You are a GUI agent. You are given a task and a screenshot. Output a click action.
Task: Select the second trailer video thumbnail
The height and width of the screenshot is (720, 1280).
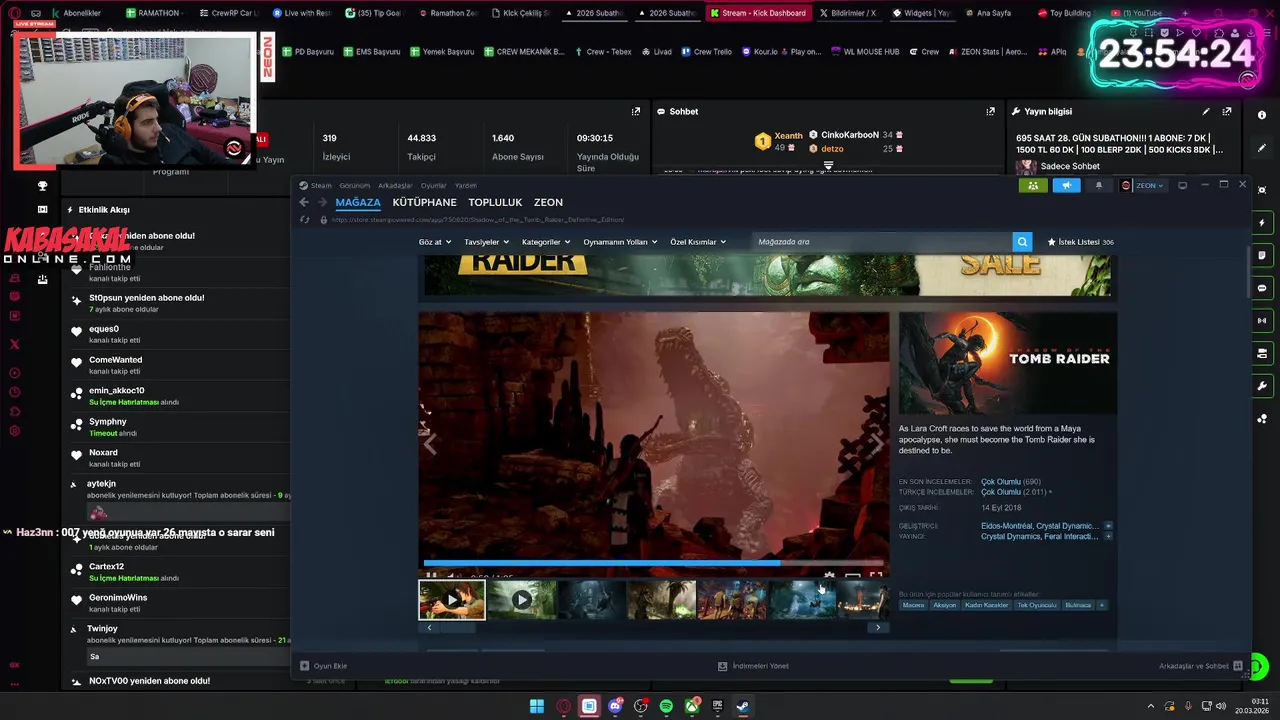coord(521,600)
